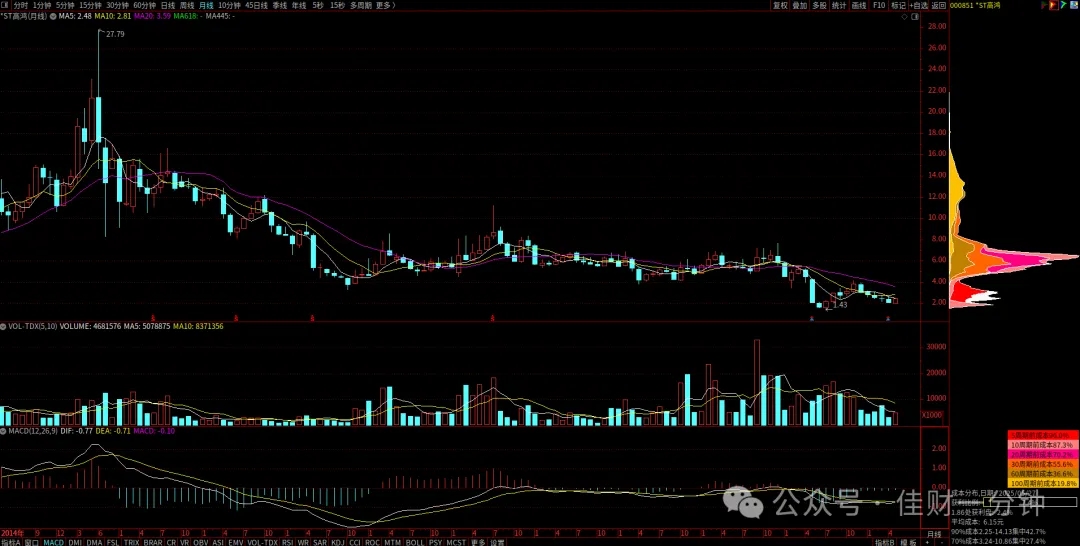
Task: Select the 1分钟 period
Action: point(42,6)
